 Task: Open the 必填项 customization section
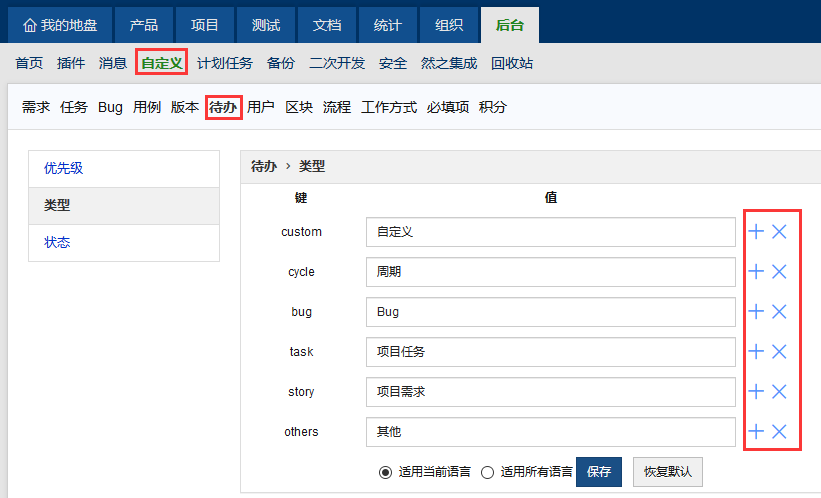click(x=448, y=107)
